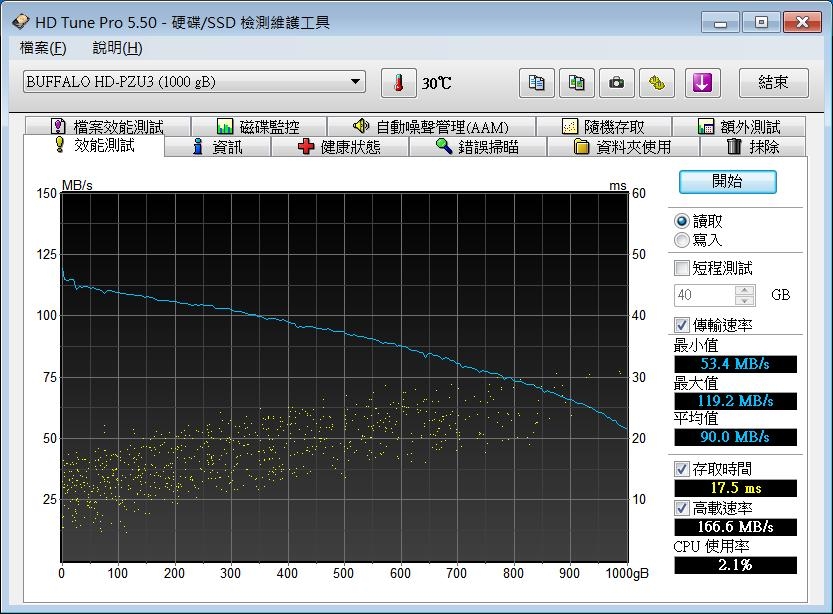
Task: Switch to the 抹除 erase tab
Action: click(753, 147)
